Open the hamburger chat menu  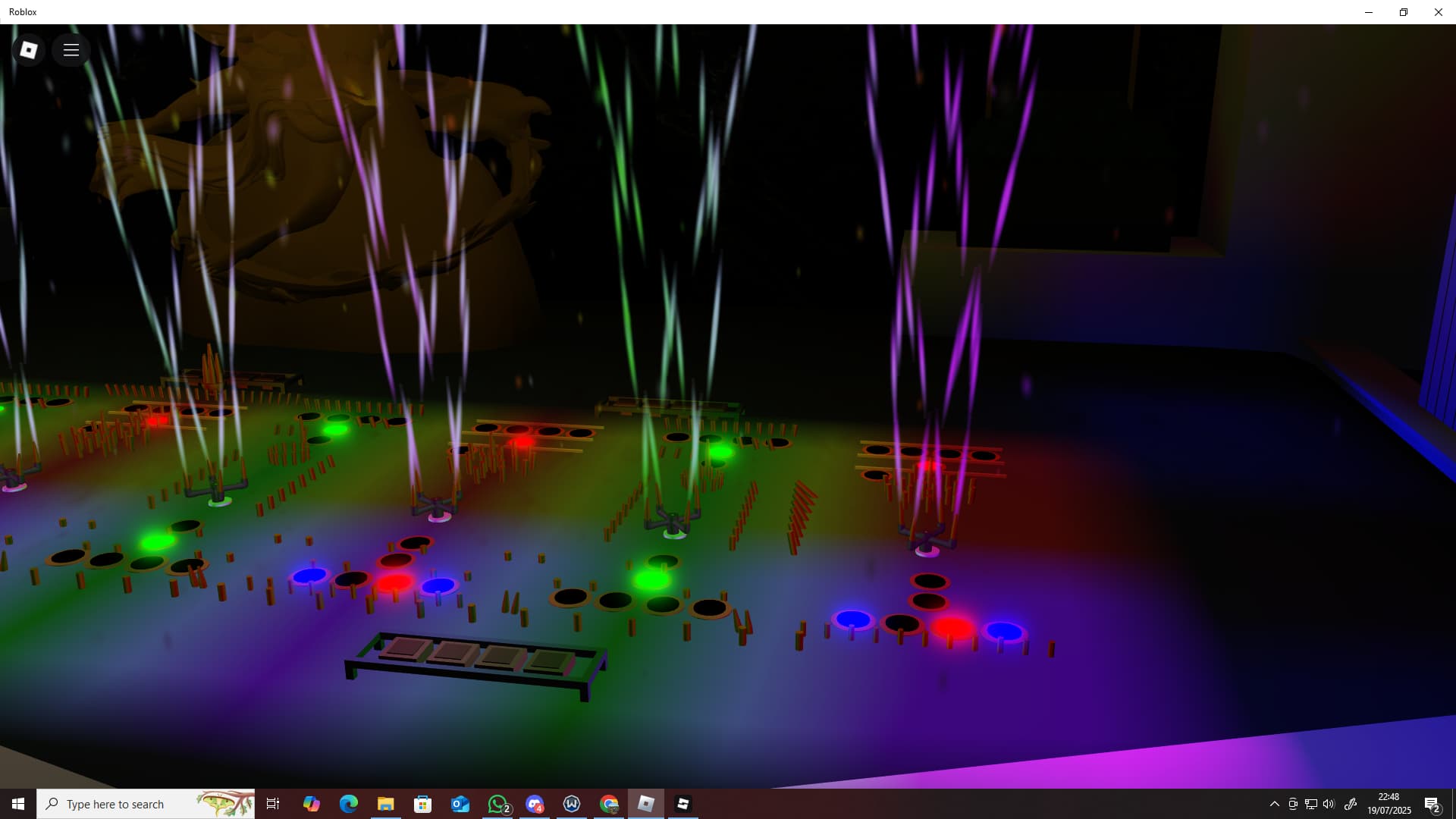point(71,50)
